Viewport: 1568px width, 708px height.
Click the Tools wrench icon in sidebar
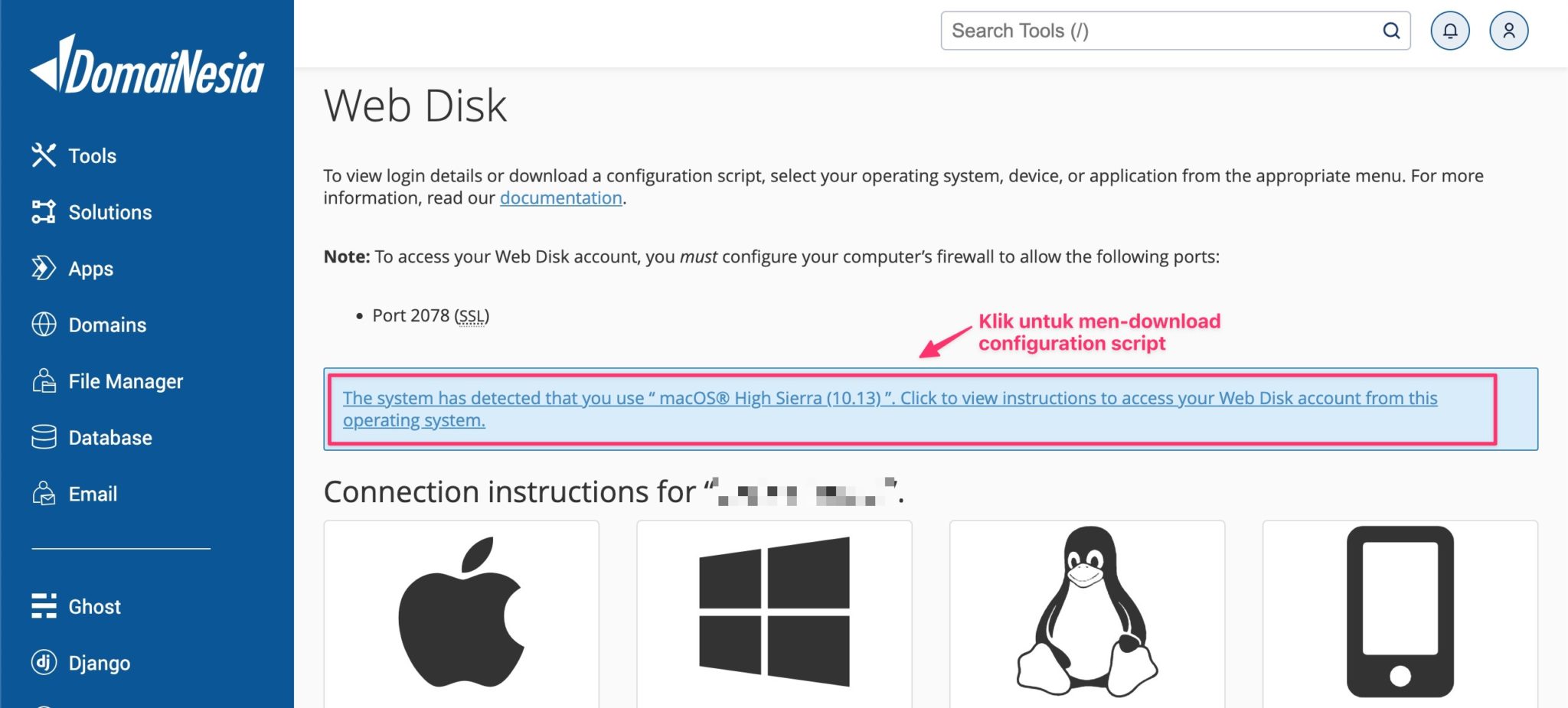pyautogui.click(x=44, y=155)
